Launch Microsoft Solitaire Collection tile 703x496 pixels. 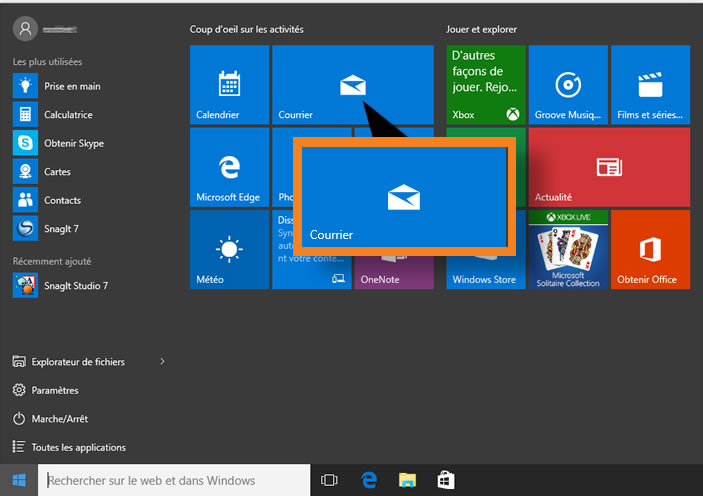coord(568,250)
